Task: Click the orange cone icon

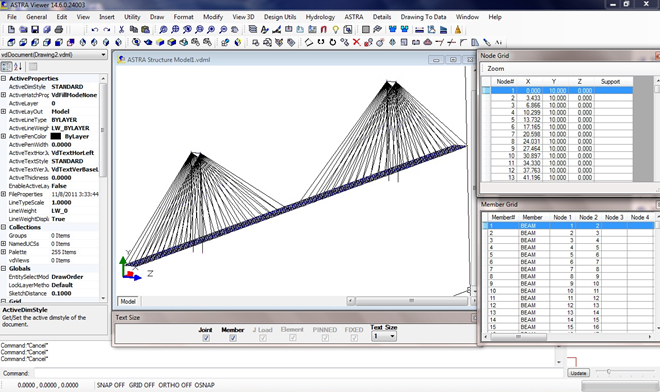Action: point(458,29)
